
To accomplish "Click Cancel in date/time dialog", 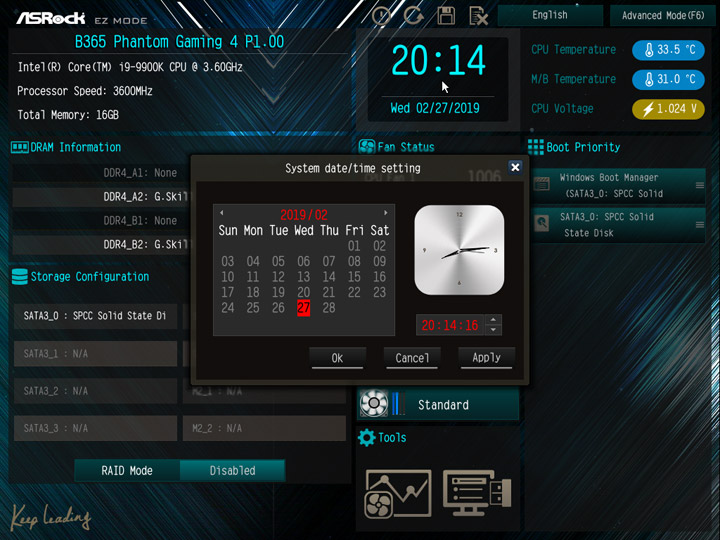I will pos(412,358).
